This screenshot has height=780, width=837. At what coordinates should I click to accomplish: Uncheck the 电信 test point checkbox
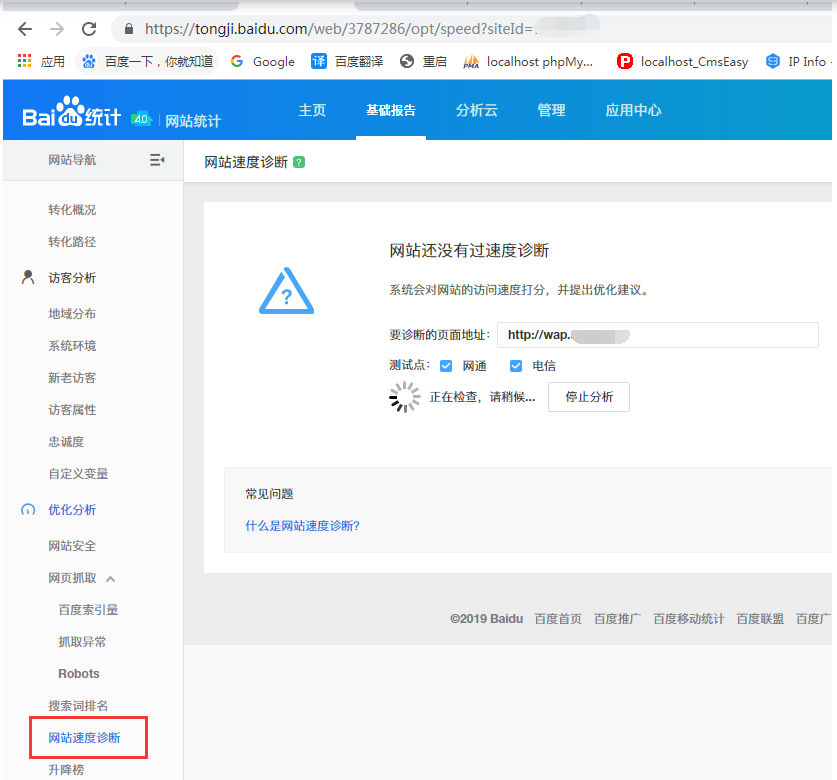point(516,366)
